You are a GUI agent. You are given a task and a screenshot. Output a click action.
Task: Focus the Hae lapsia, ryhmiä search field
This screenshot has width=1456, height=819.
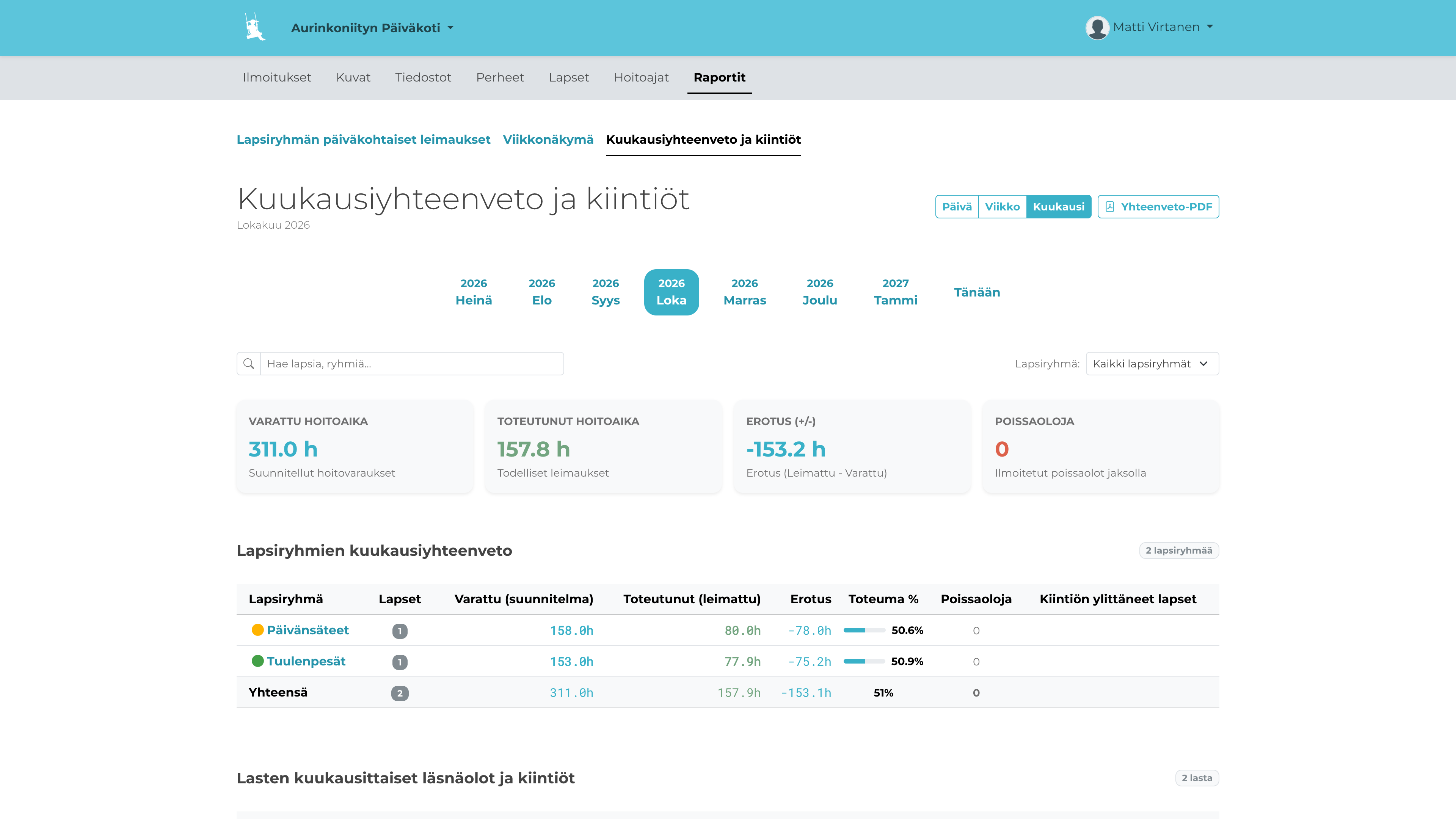click(411, 364)
